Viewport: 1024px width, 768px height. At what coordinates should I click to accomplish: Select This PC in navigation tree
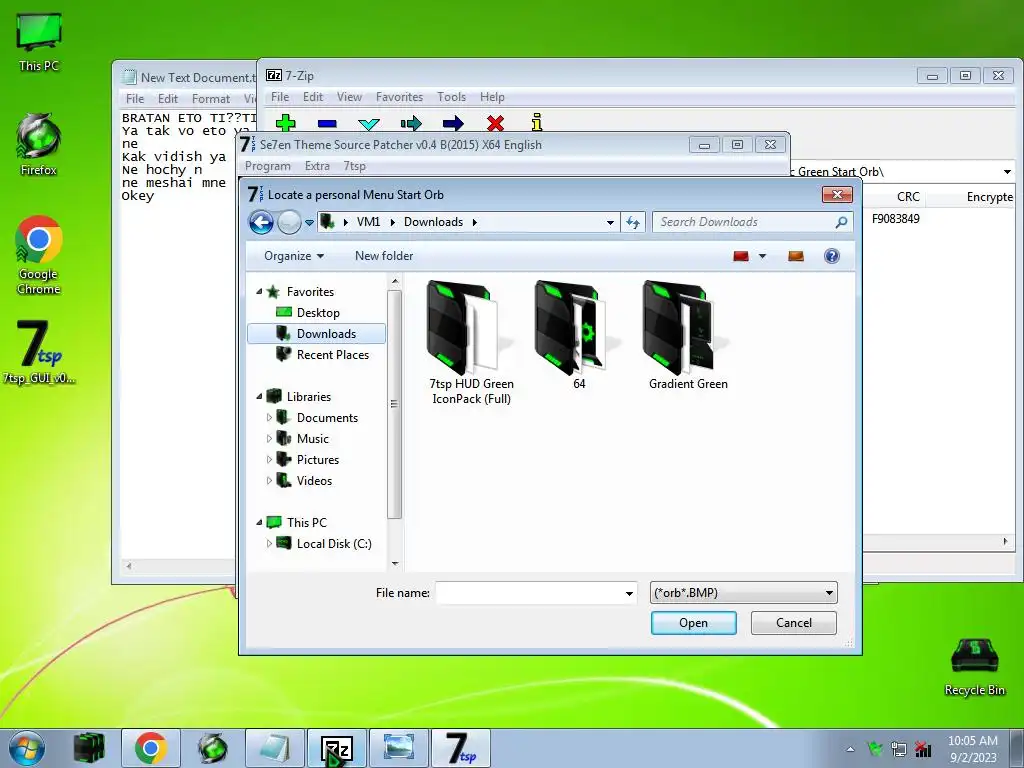pos(306,522)
